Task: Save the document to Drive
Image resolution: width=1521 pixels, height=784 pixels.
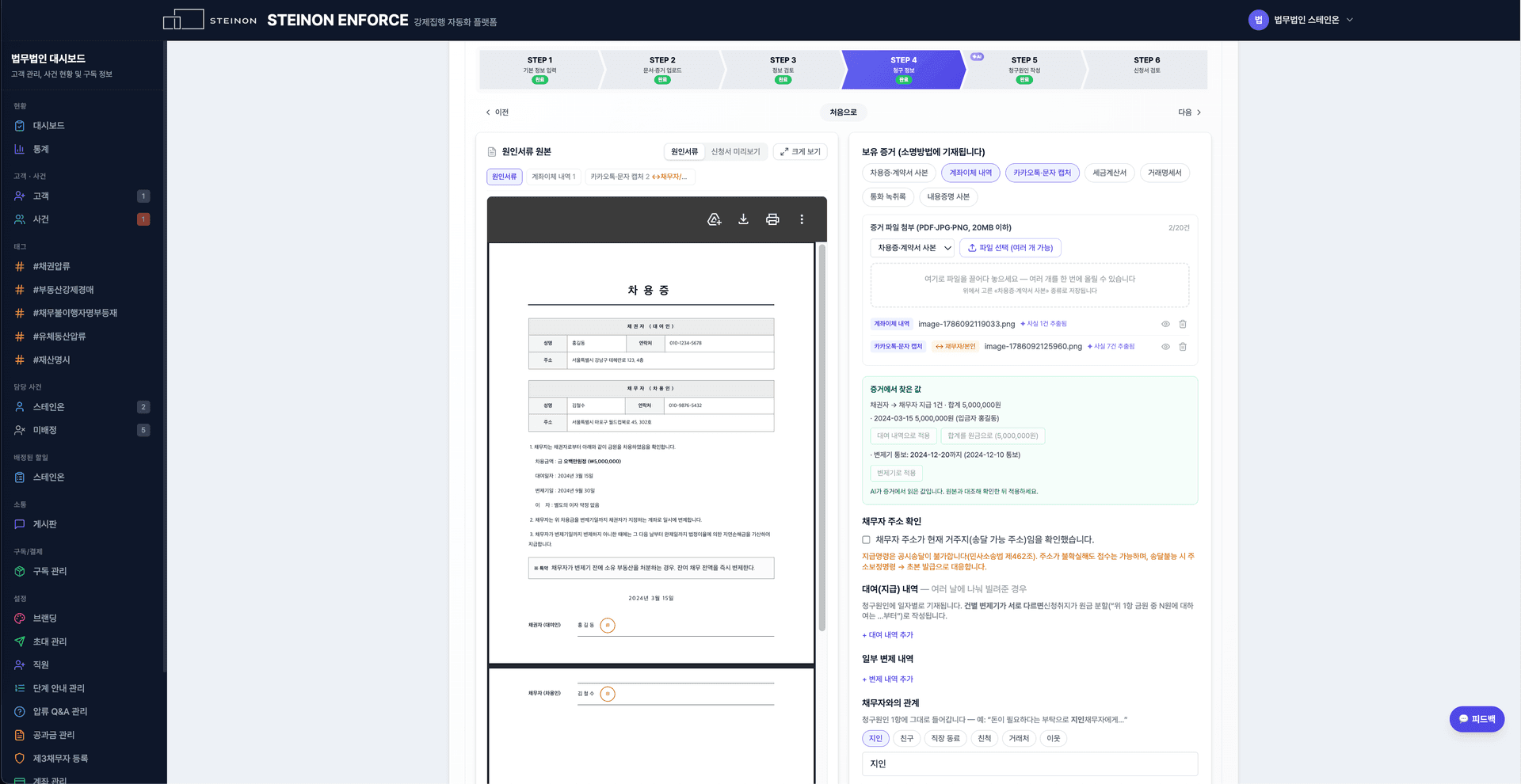Action: (714, 219)
